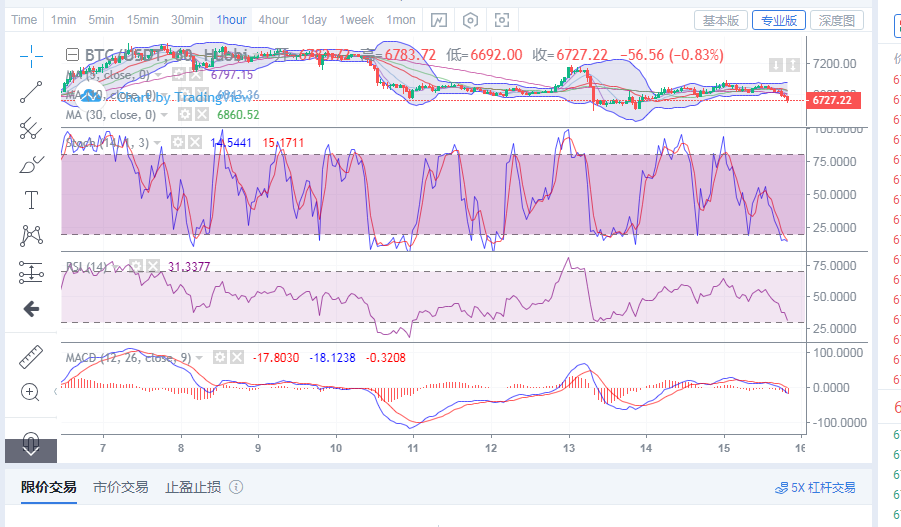Switch to 专业版 professional chart mode
This screenshot has height=527, width=901.
[x=779, y=21]
